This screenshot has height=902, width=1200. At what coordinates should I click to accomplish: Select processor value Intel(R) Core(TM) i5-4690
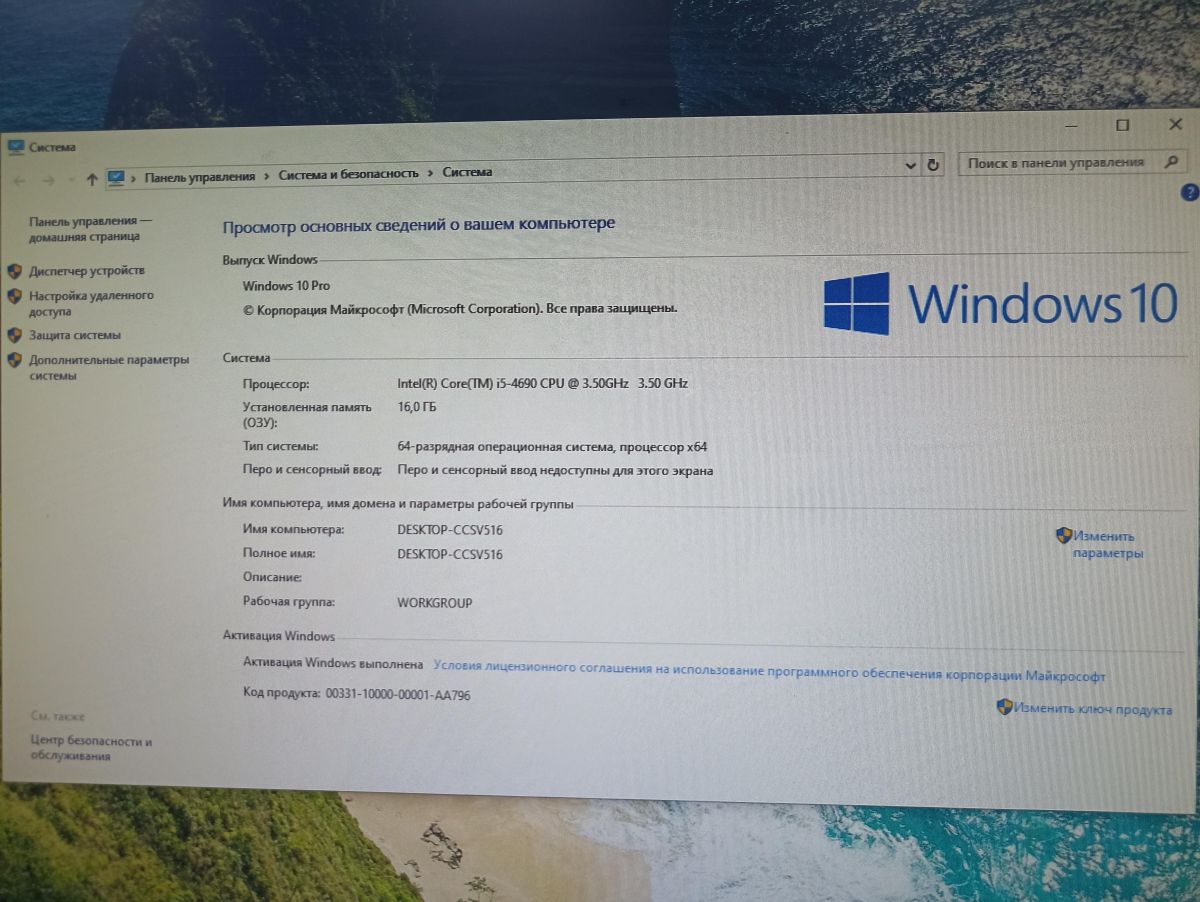click(543, 383)
